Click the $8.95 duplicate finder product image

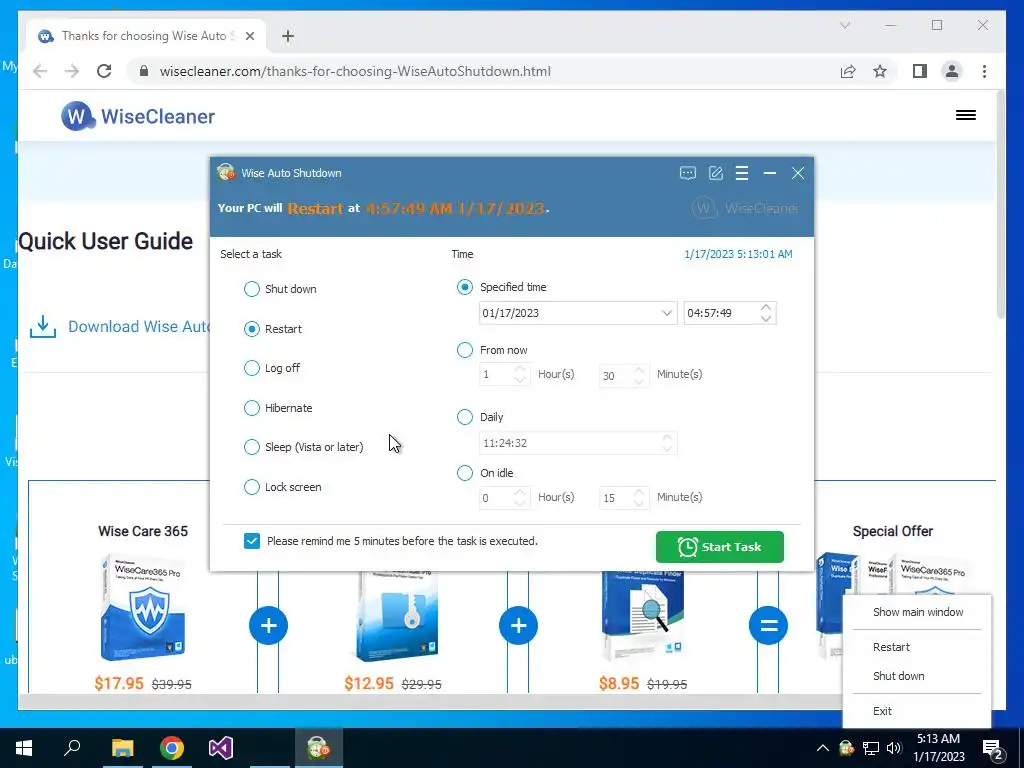point(643,617)
